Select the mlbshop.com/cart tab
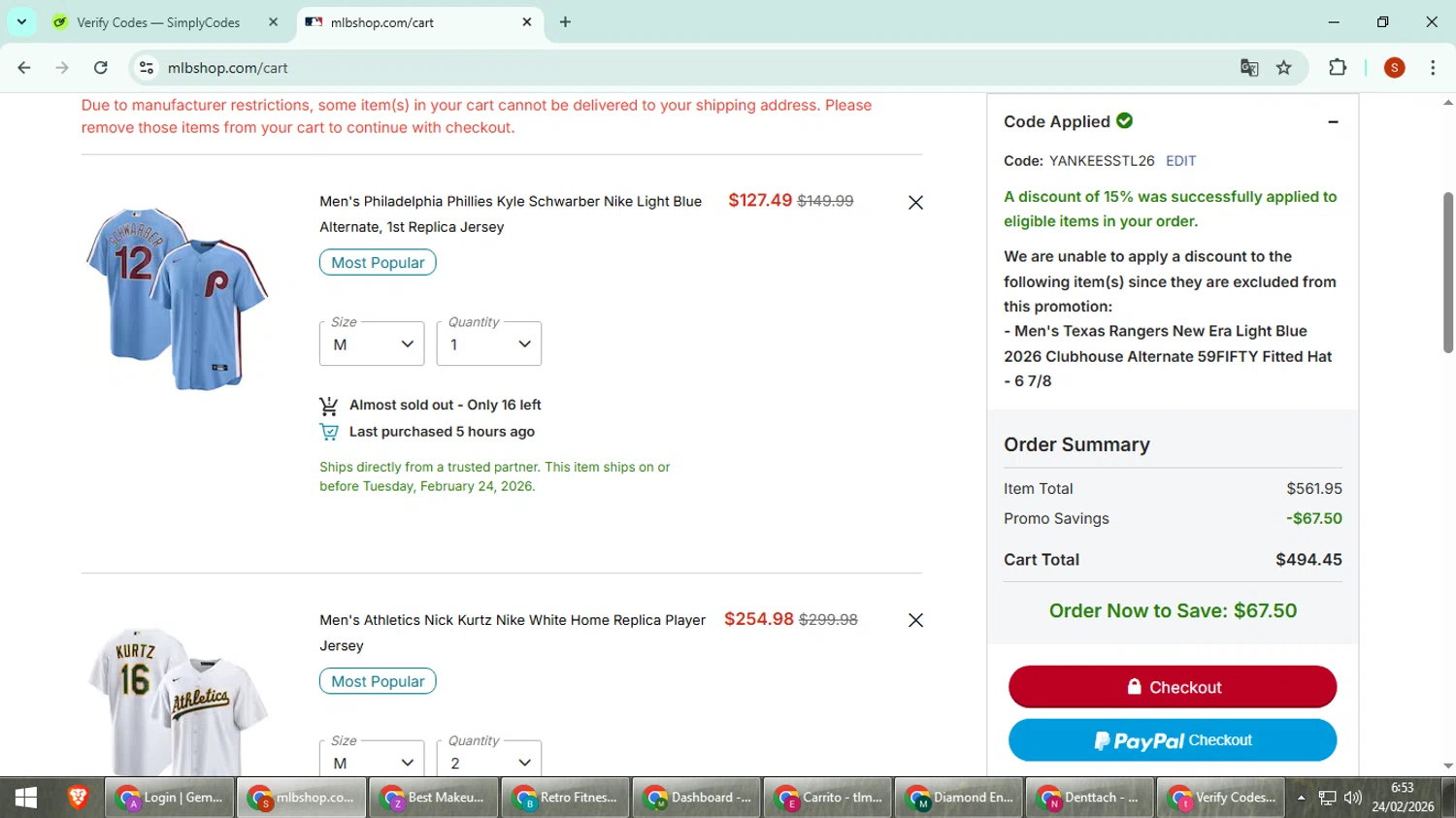The image size is (1456, 818). click(417, 21)
